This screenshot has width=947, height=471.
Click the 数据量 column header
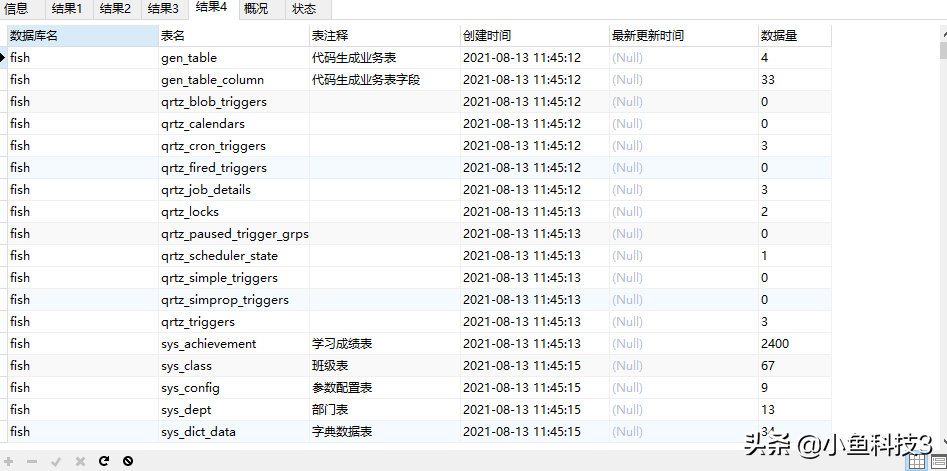pos(795,36)
